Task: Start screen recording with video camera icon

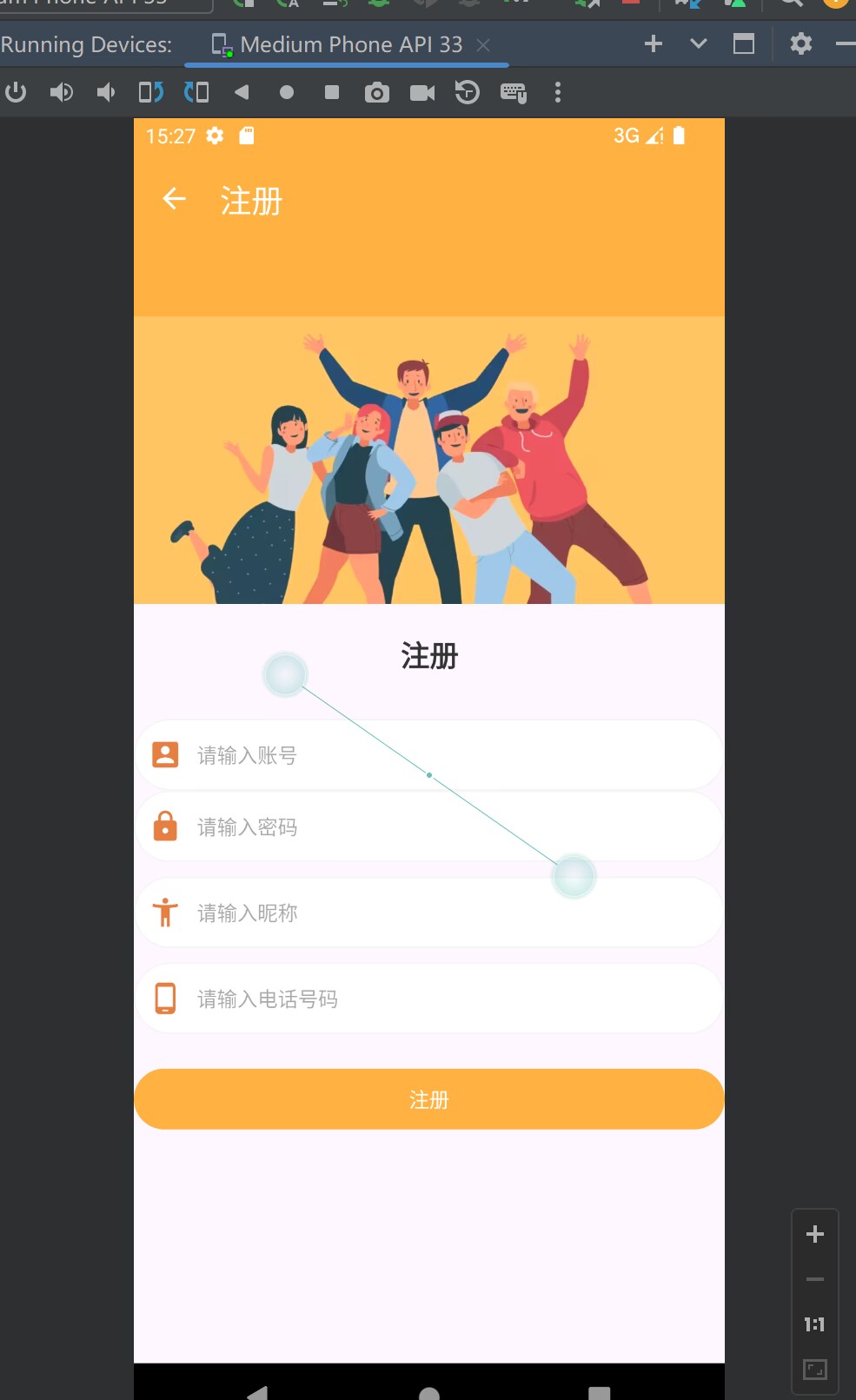Action: 422,92
